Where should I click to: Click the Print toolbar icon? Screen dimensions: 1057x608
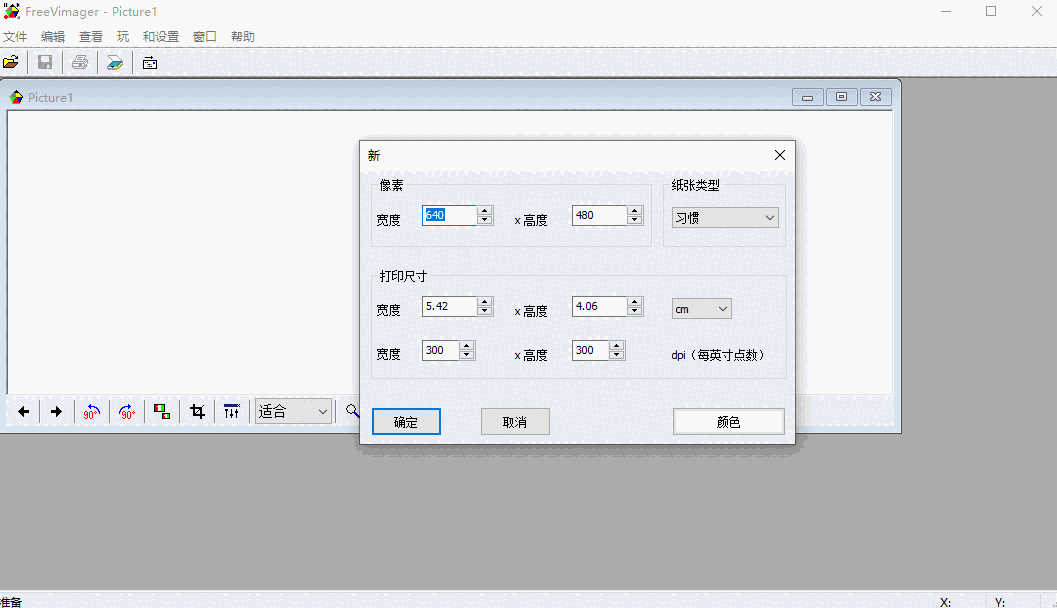coord(79,61)
